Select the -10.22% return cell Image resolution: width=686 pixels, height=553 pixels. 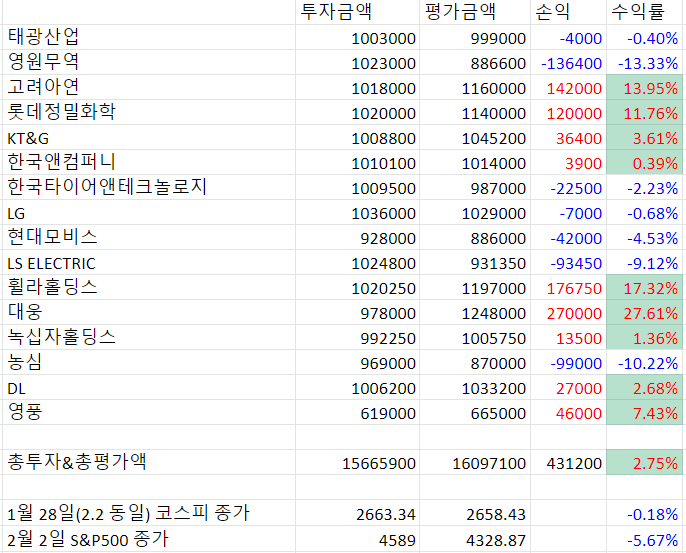click(x=644, y=362)
